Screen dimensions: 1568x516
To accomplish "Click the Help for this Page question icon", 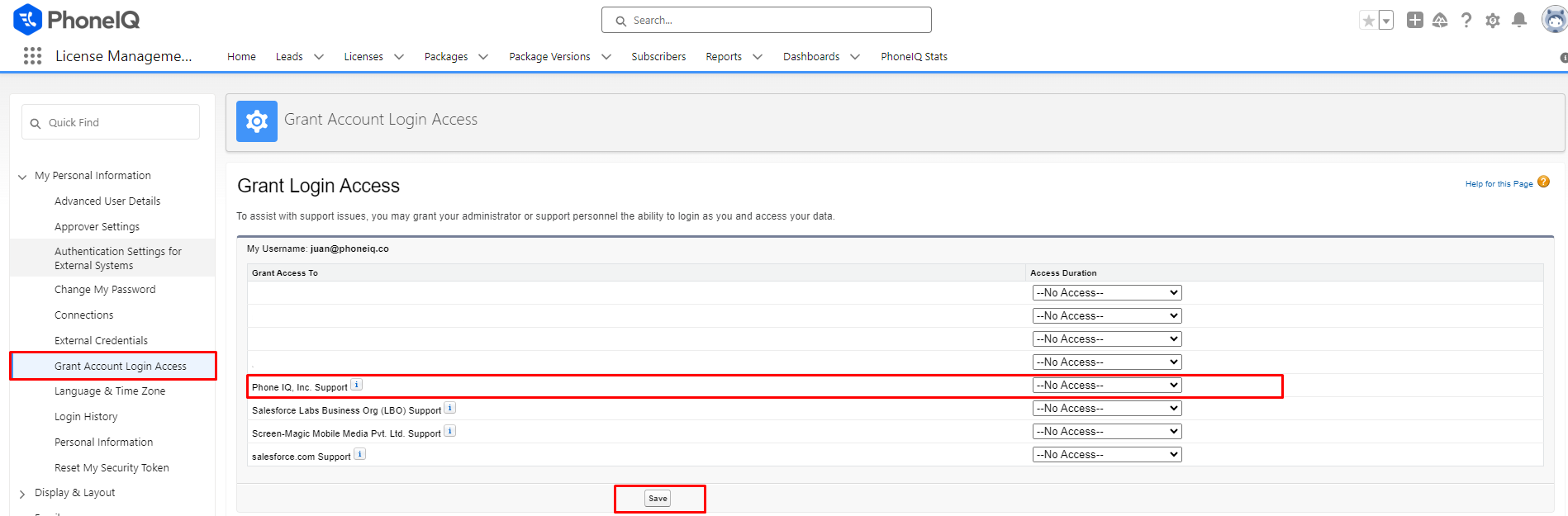I will pyautogui.click(x=1543, y=182).
